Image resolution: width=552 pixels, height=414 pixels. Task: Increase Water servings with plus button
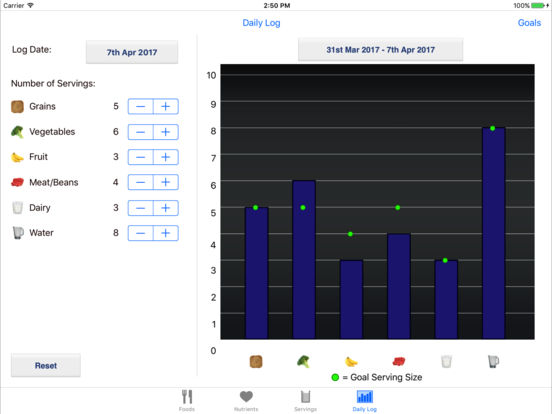pyautogui.click(x=166, y=233)
